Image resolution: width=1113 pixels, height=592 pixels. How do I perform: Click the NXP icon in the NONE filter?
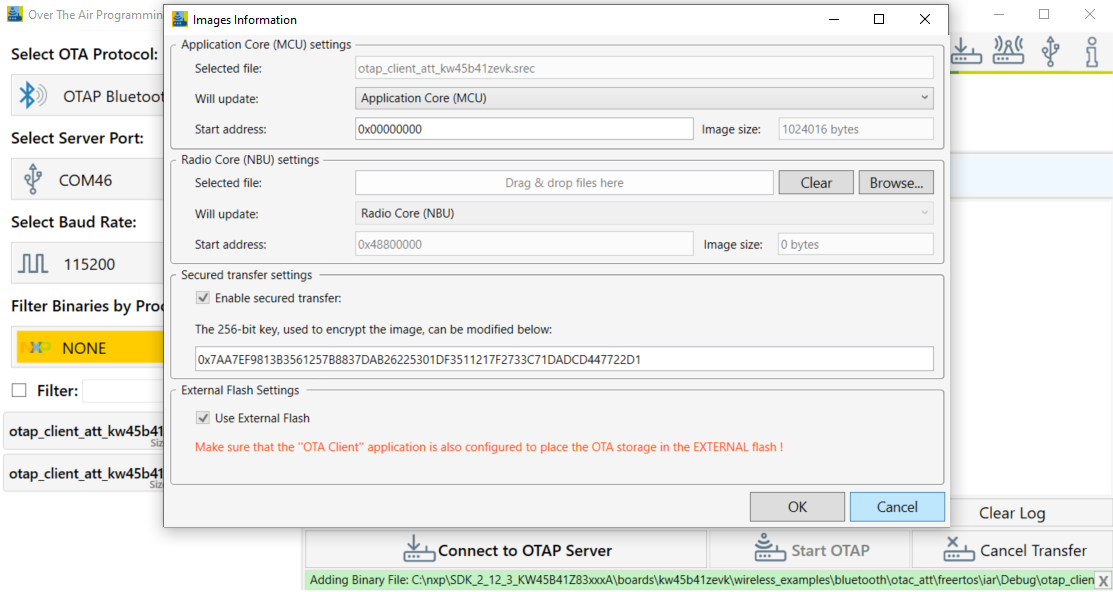(x=34, y=347)
